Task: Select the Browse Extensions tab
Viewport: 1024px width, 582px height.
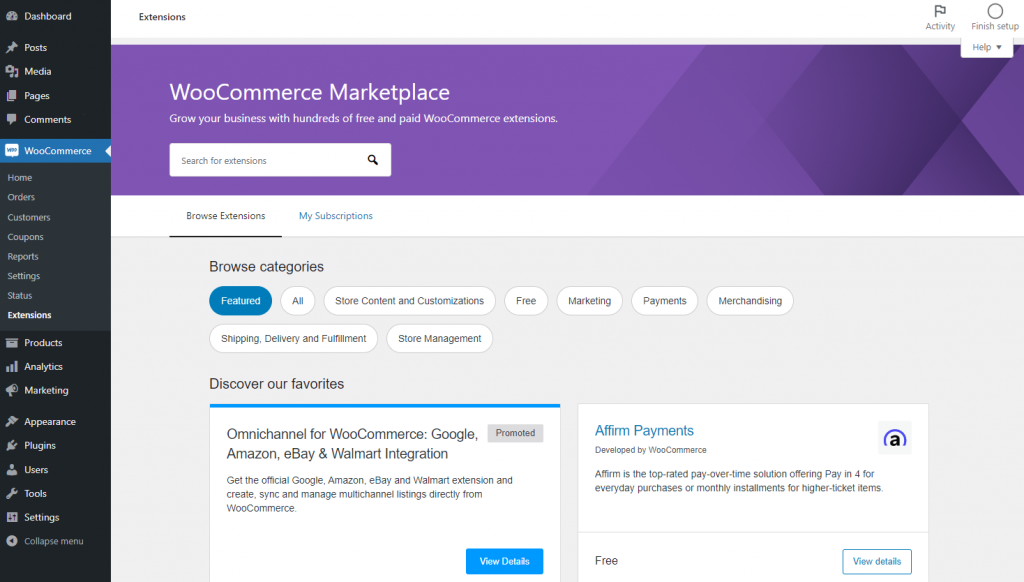Action: (x=225, y=215)
